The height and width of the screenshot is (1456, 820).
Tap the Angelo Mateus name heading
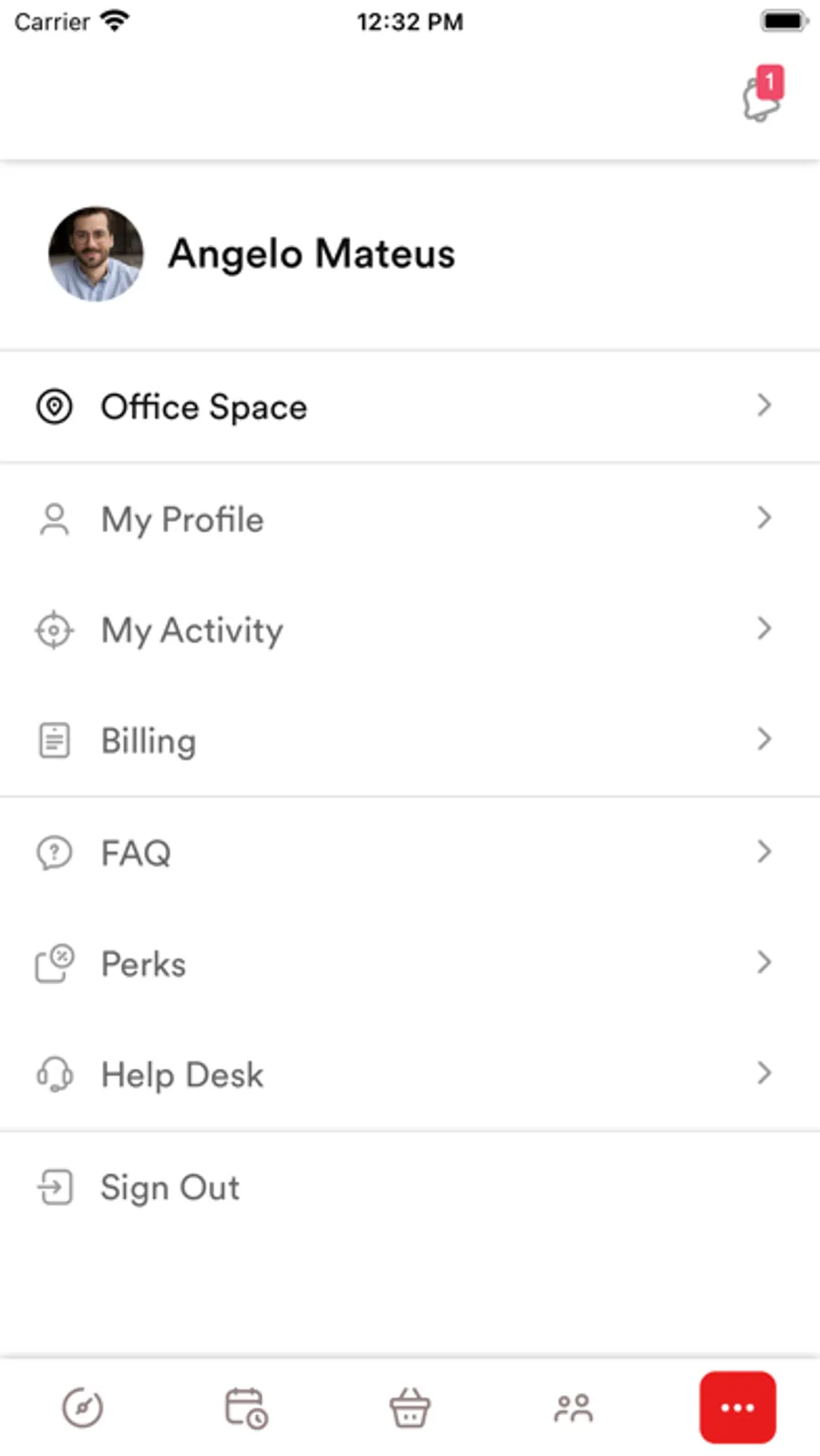pyautogui.click(x=312, y=254)
